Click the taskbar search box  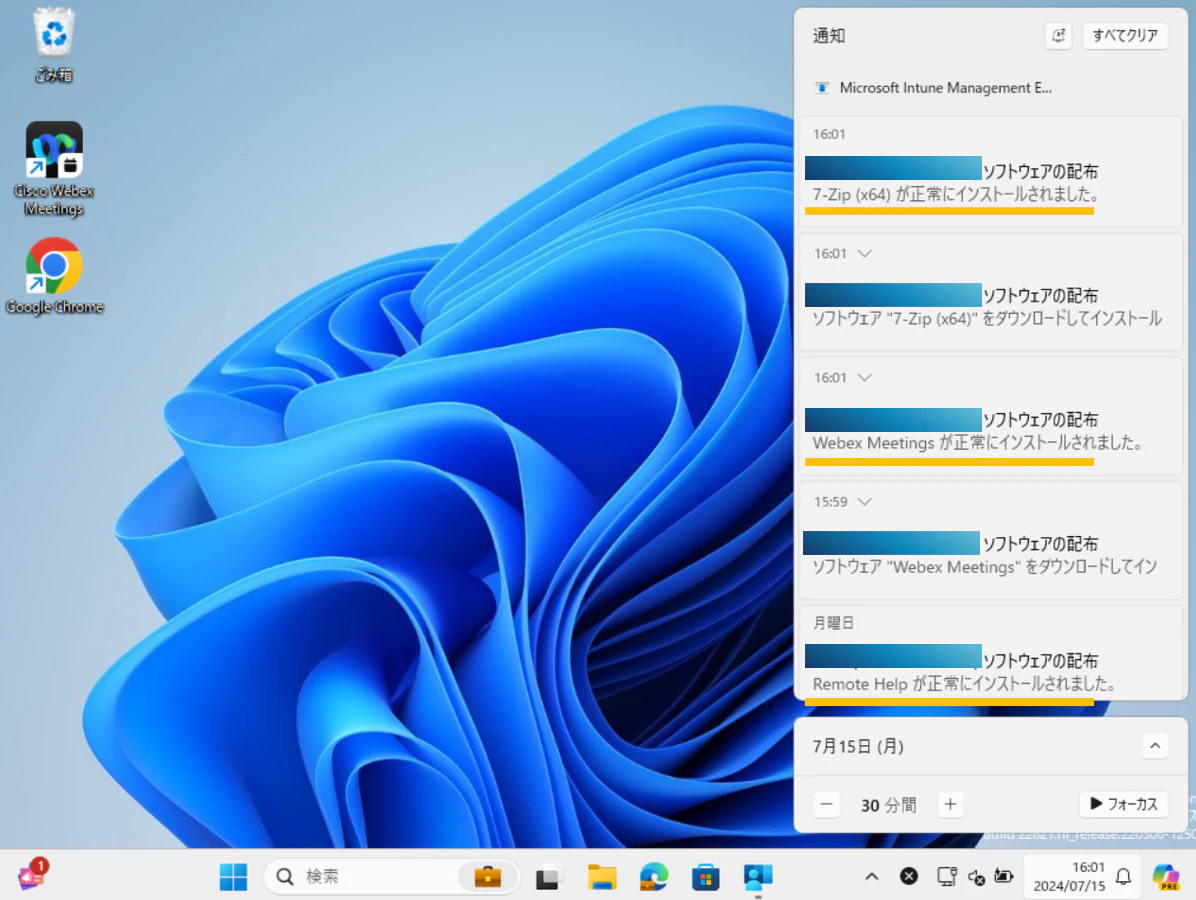(x=391, y=876)
